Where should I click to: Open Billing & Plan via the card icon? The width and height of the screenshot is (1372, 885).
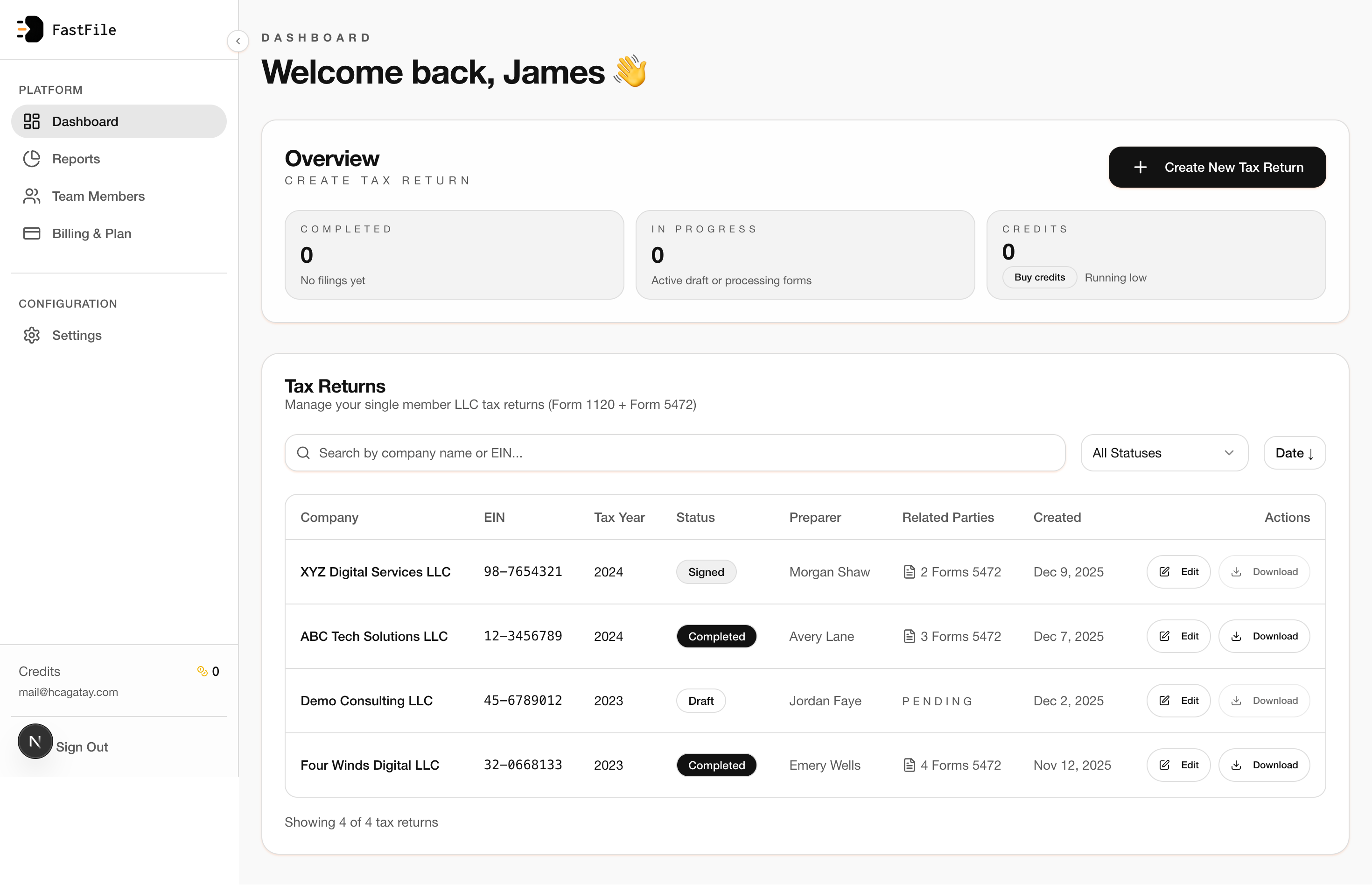coord(32,233)
